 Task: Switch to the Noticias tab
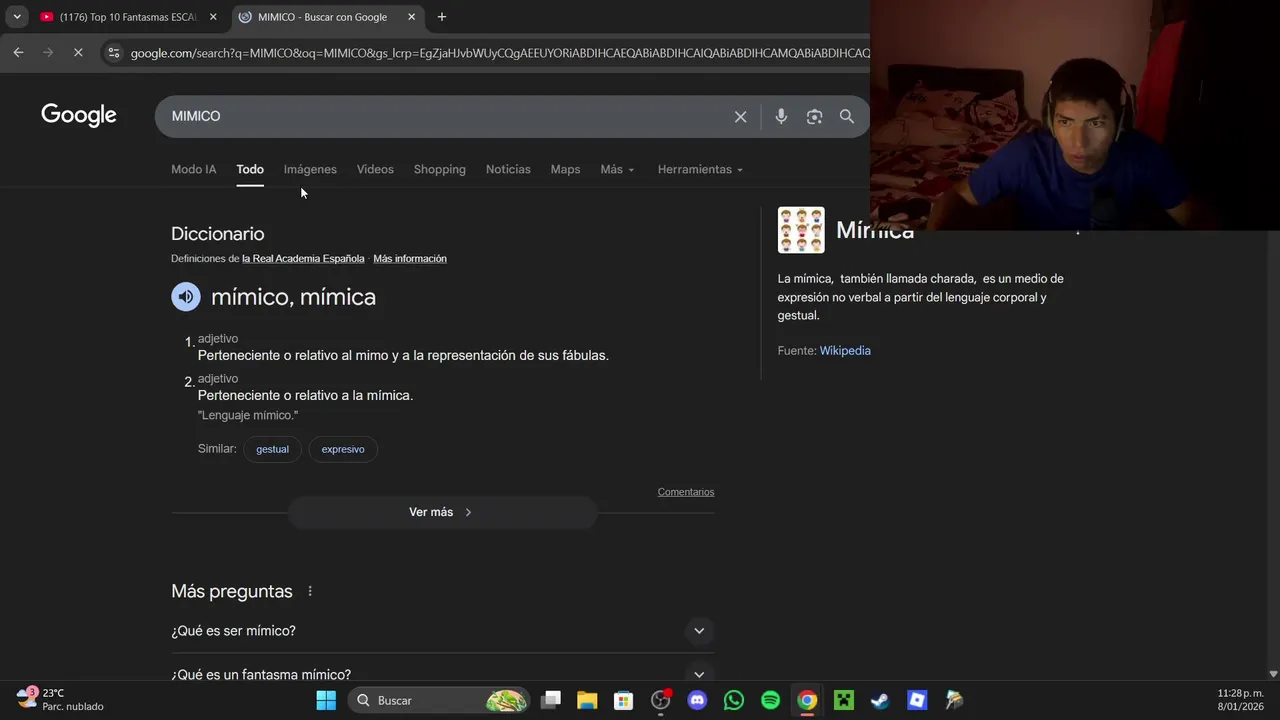(508, 170)
